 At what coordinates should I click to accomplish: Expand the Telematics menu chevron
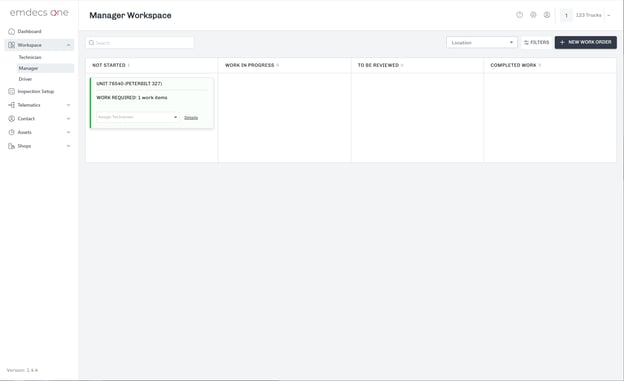pyautogui.click(x=68, y=105)
